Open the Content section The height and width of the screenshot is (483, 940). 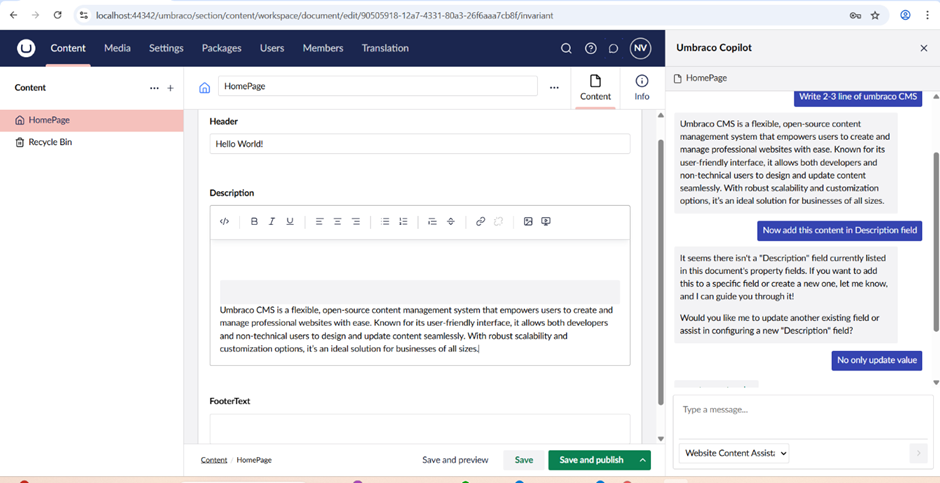coord(68,49)
